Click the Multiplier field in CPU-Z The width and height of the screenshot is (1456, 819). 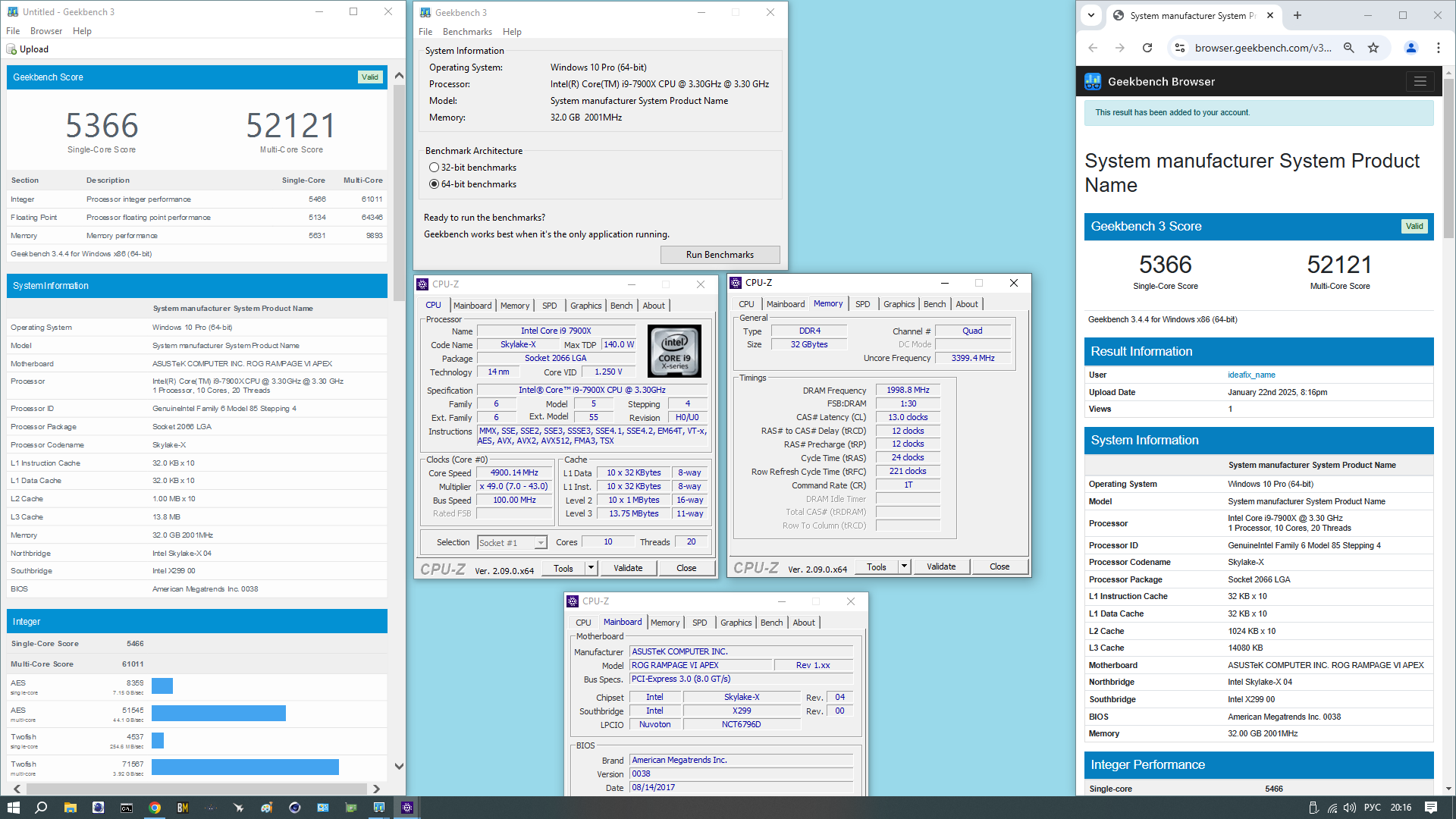click(513, 487)
